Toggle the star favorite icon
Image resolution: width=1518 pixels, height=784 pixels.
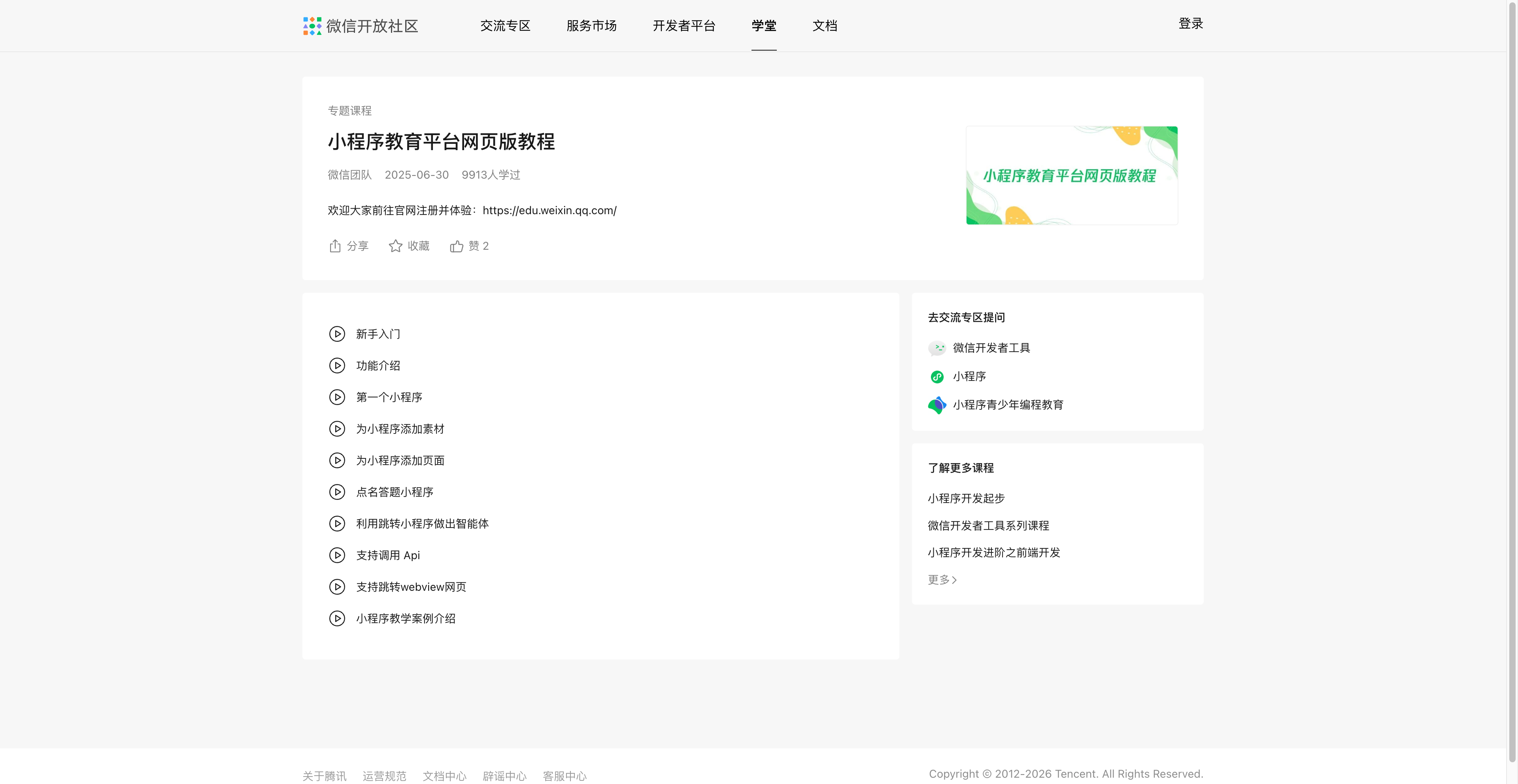coord(395,246)
